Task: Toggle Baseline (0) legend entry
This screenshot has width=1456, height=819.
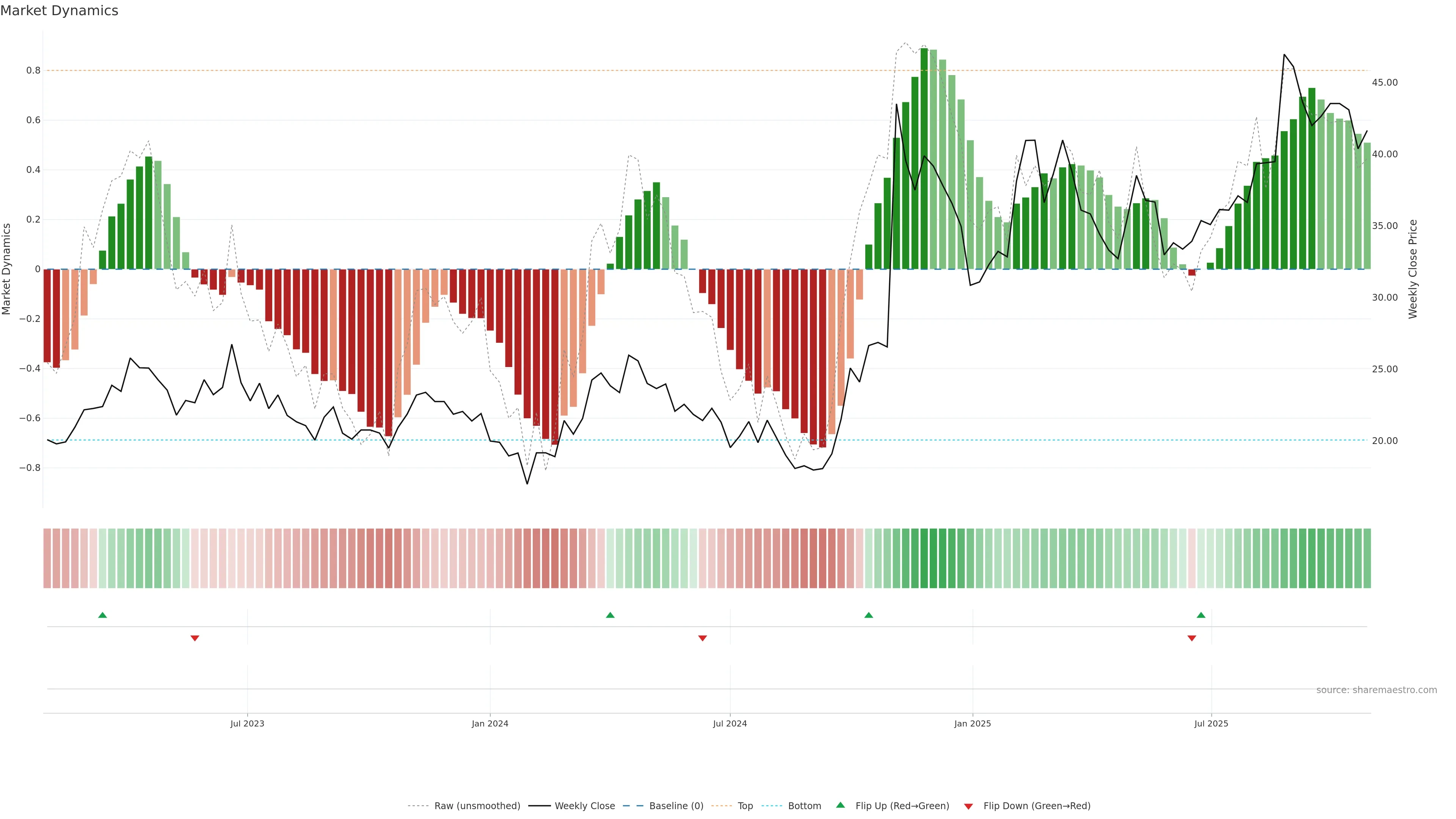Action: click(x=676, y=806)
